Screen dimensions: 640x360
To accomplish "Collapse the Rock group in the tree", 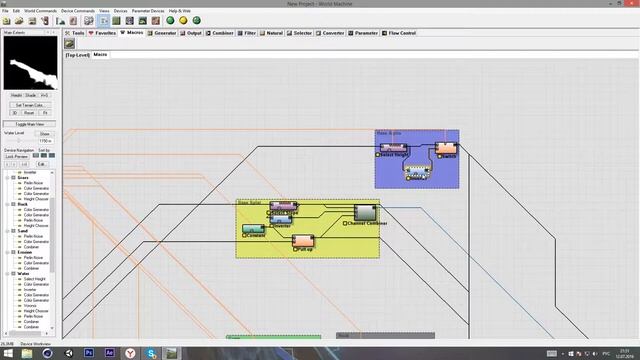I will 7,204.
